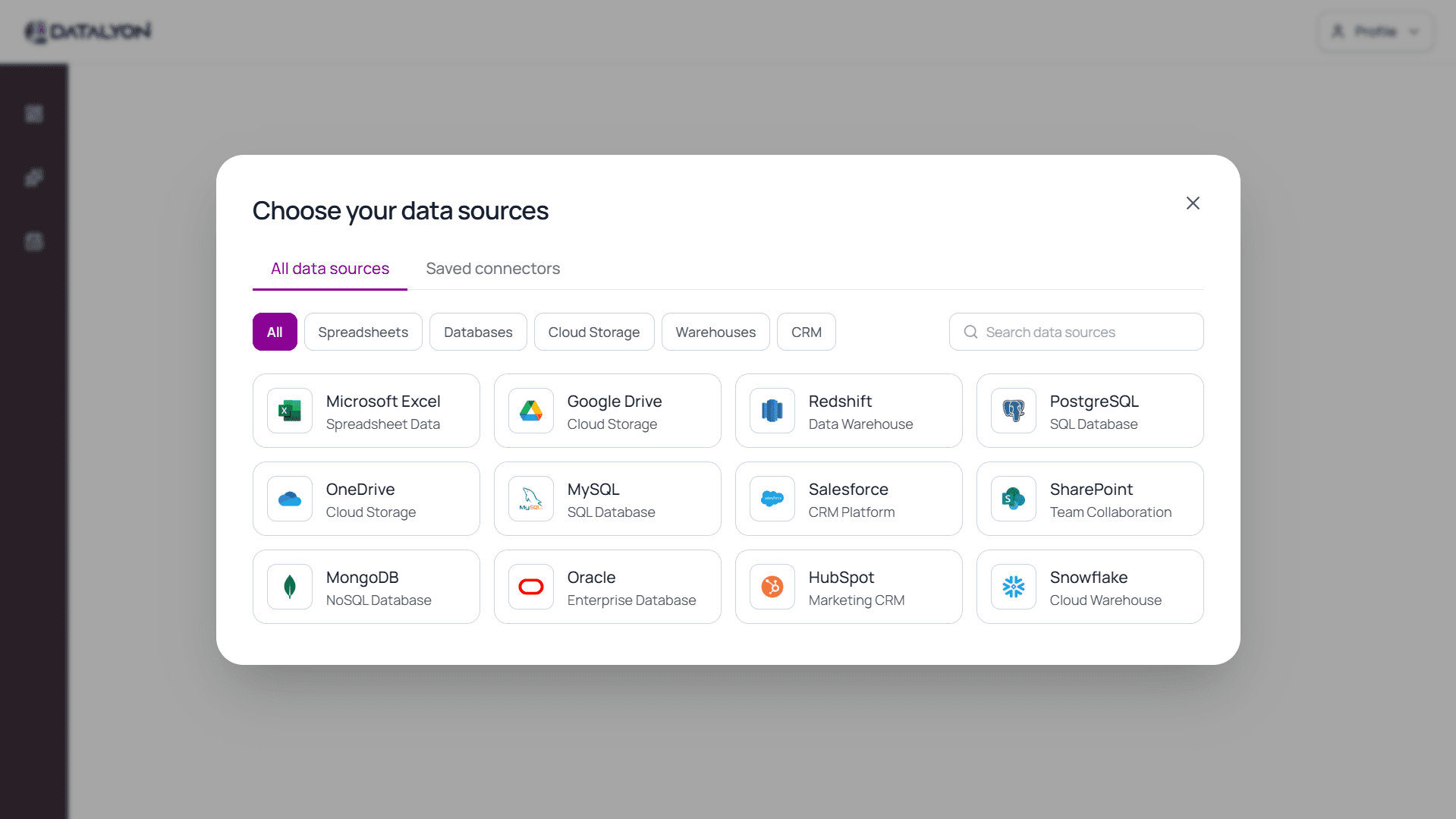
Task: Click the search magnifier icon
Action: 970,332
